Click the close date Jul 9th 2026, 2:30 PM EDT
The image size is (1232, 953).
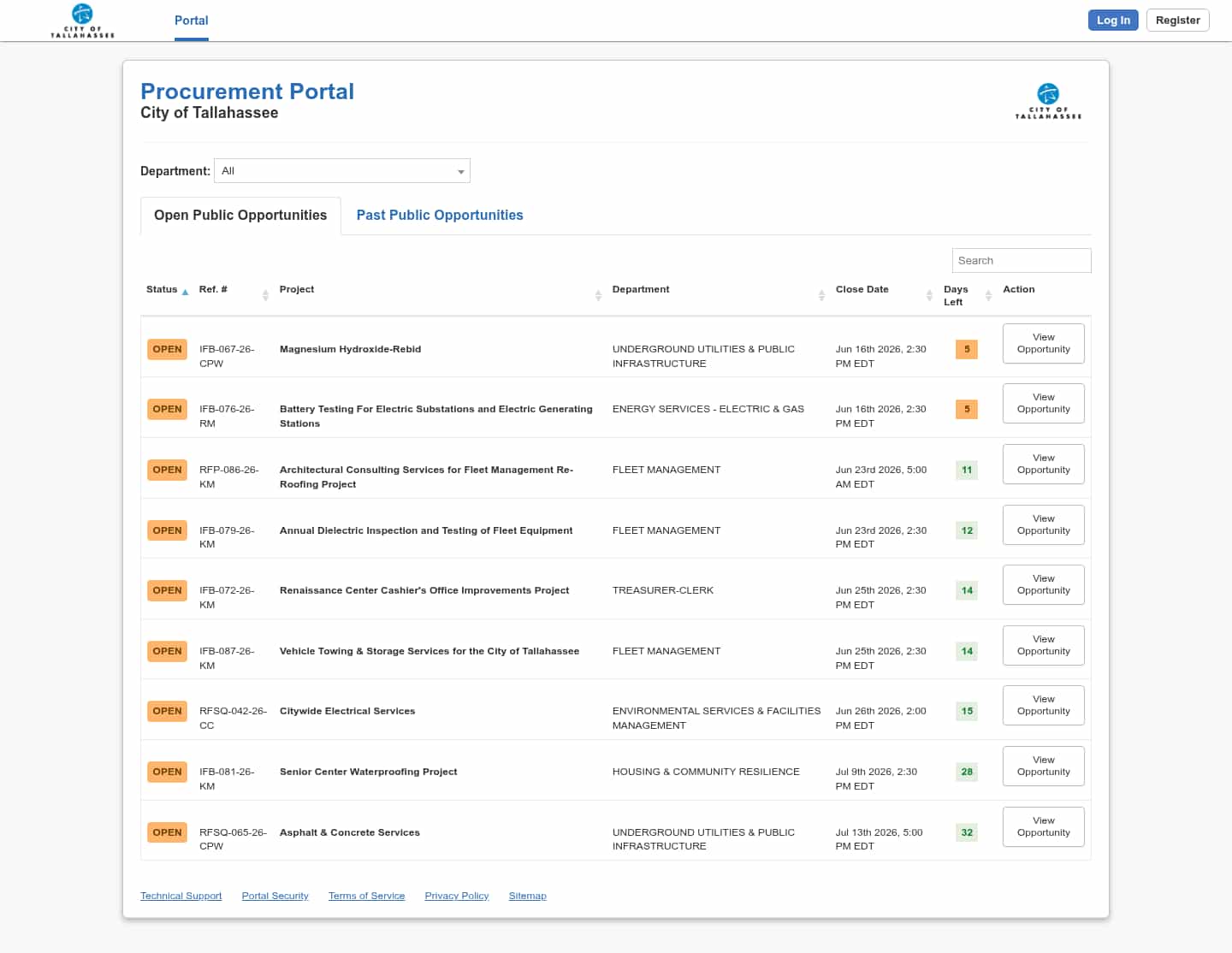pos(876,778)
